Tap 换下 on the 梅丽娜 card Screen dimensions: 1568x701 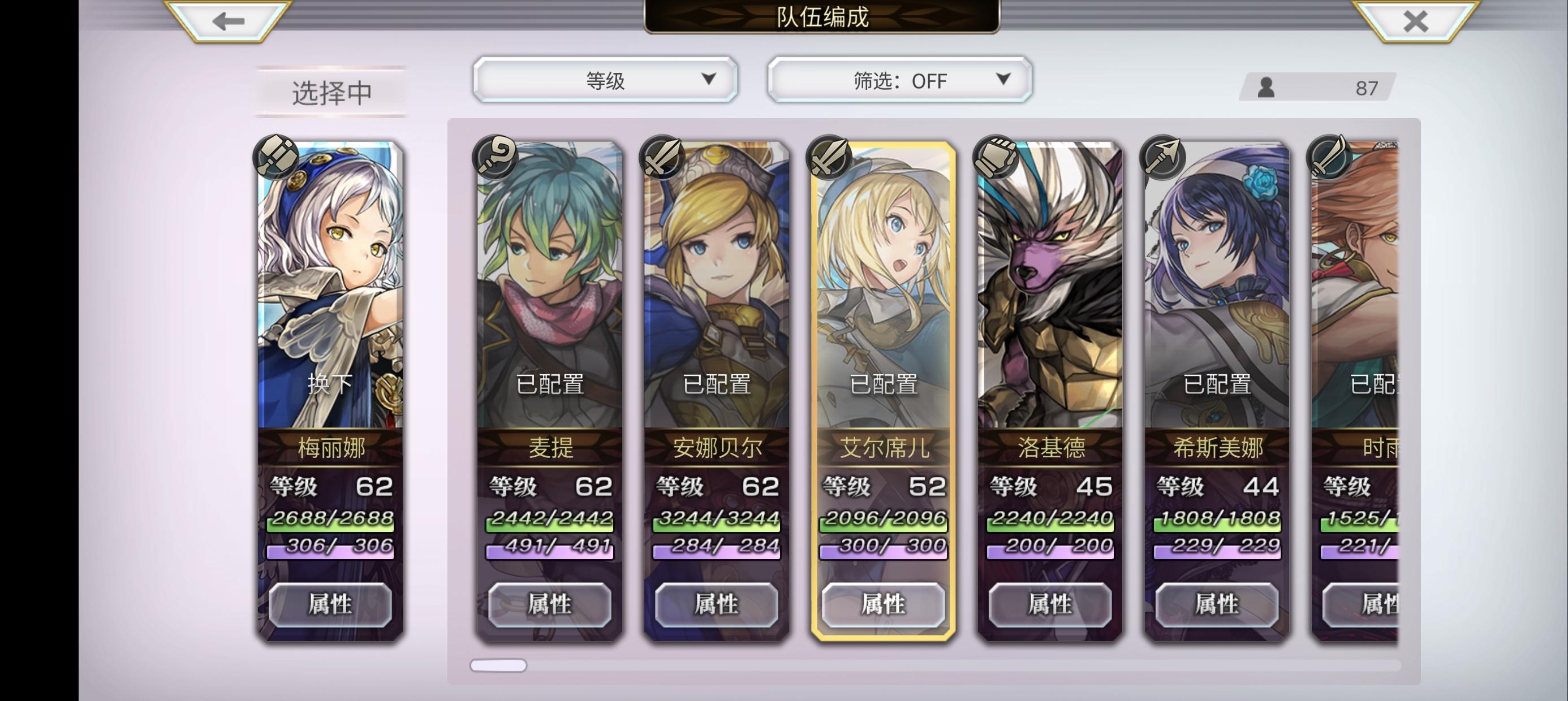330,383
